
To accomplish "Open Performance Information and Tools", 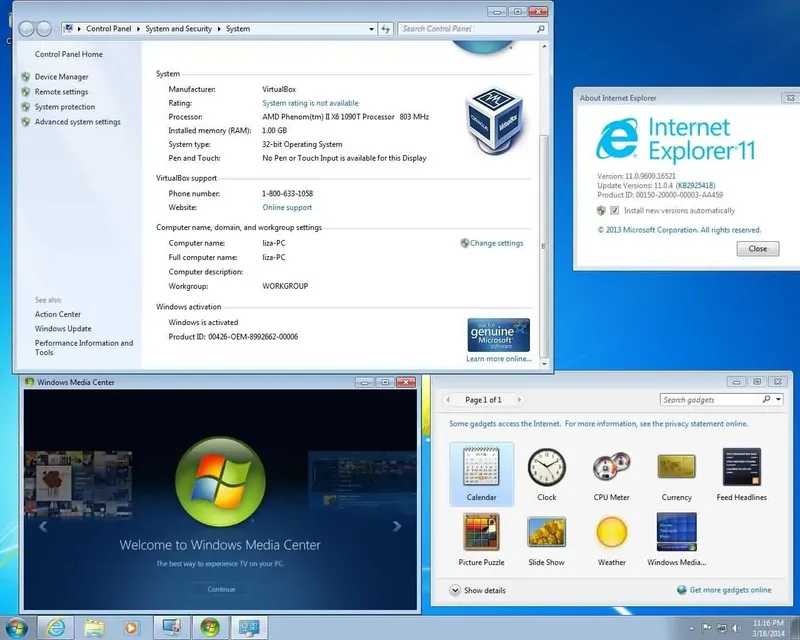I will (84, 348).
